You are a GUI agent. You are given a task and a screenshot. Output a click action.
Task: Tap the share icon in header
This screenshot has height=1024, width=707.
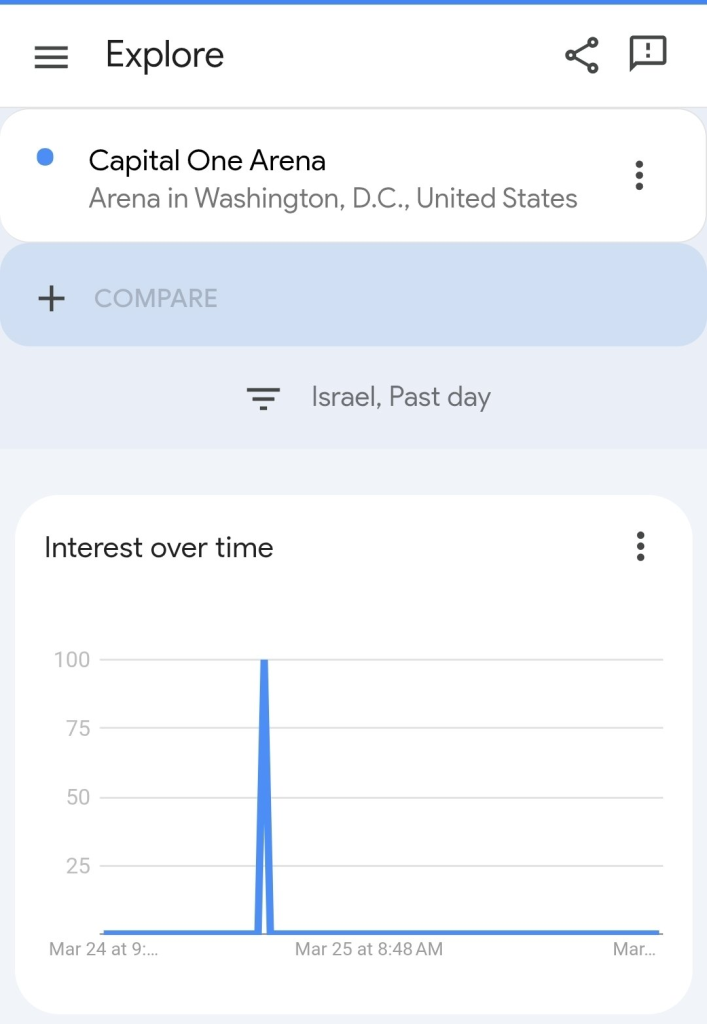tap(582, 55)
